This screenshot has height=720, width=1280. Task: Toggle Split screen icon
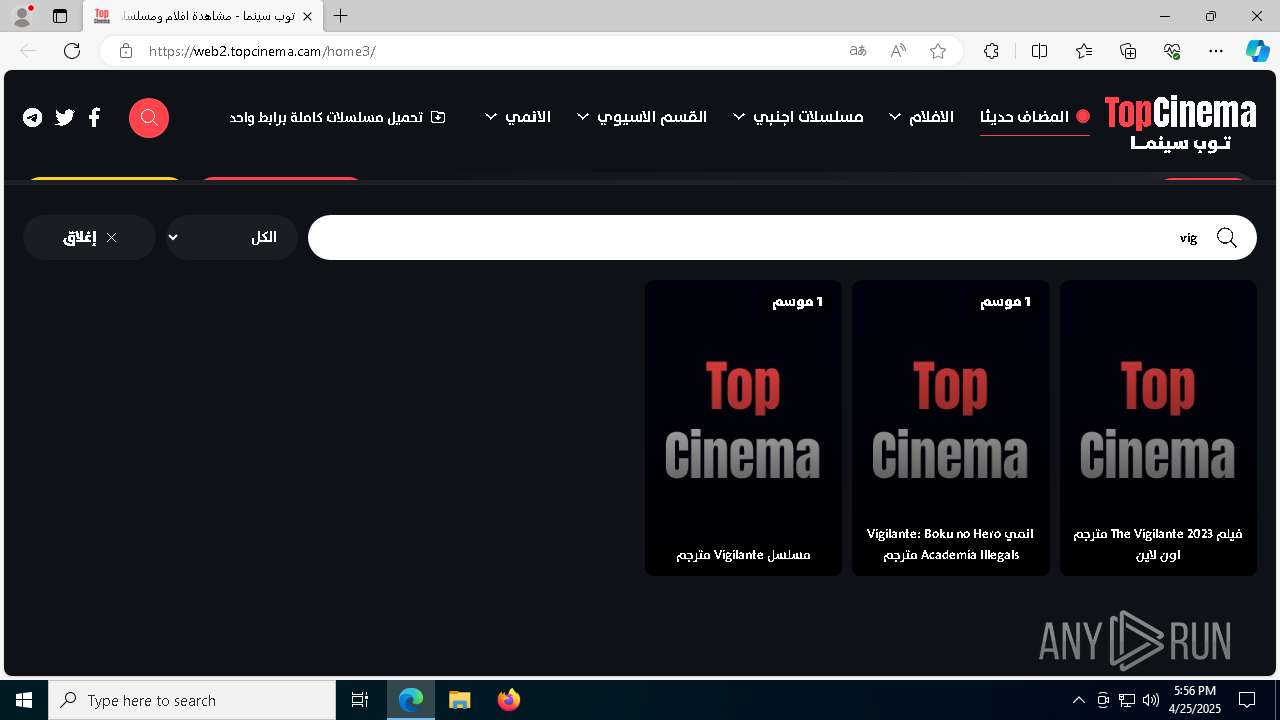tap(1039, 51)
